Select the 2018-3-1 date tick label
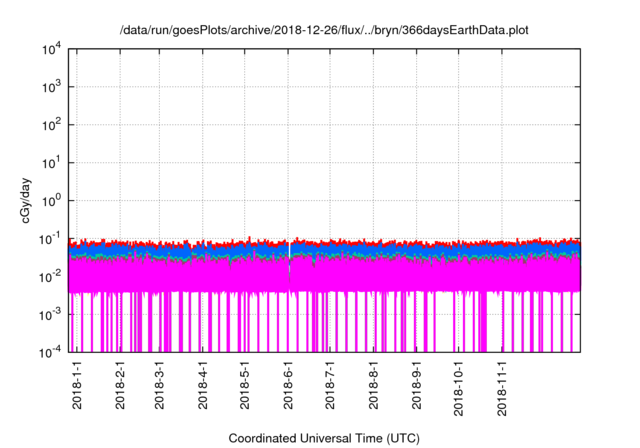 click(159, 386)
